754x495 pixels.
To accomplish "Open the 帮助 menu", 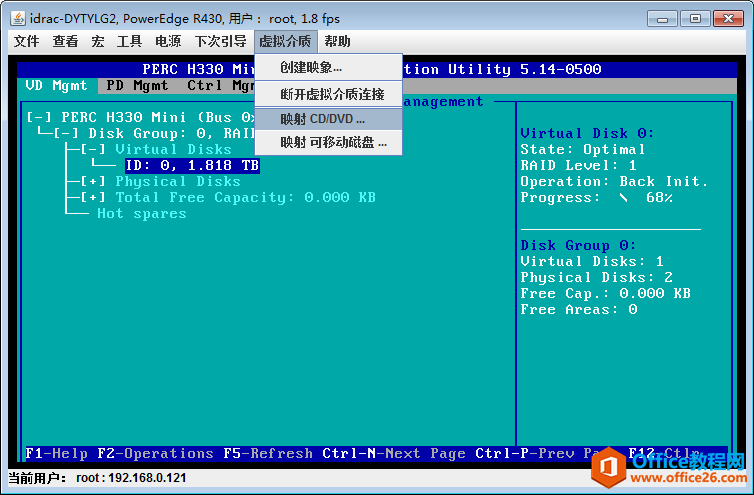I will (x=338, y=41).
